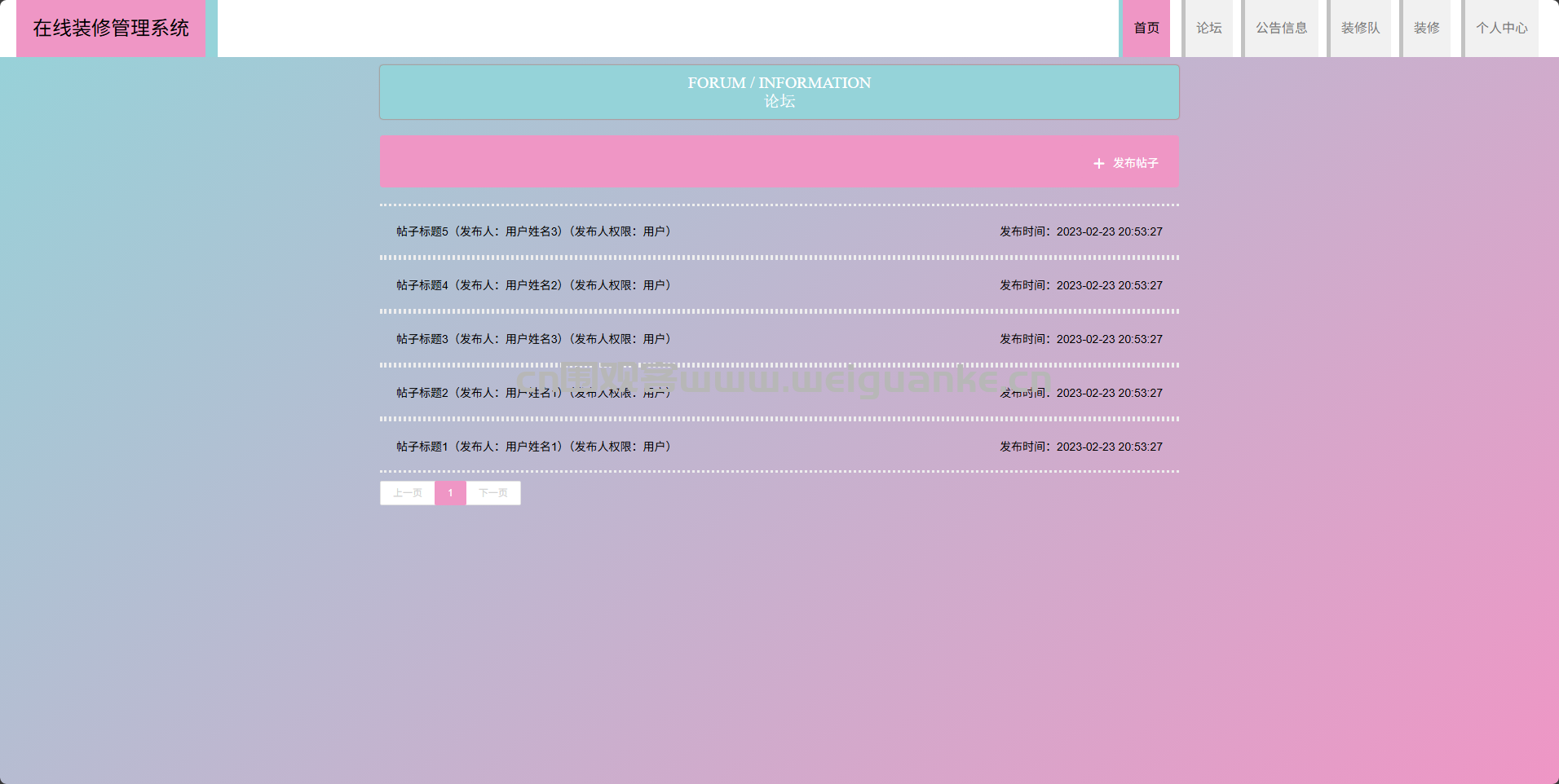Click the FORUM / INFORMATION heading
Image resolution: width=1559 pixels, height=784 pixels.
click(779, 83)
